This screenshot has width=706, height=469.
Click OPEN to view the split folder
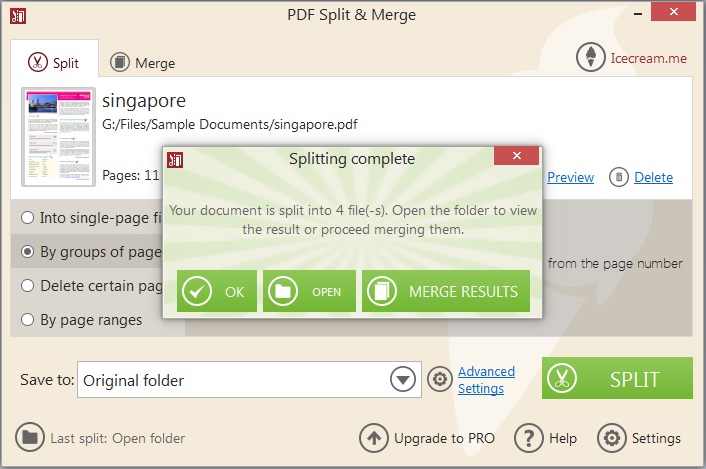pos(309,291)
